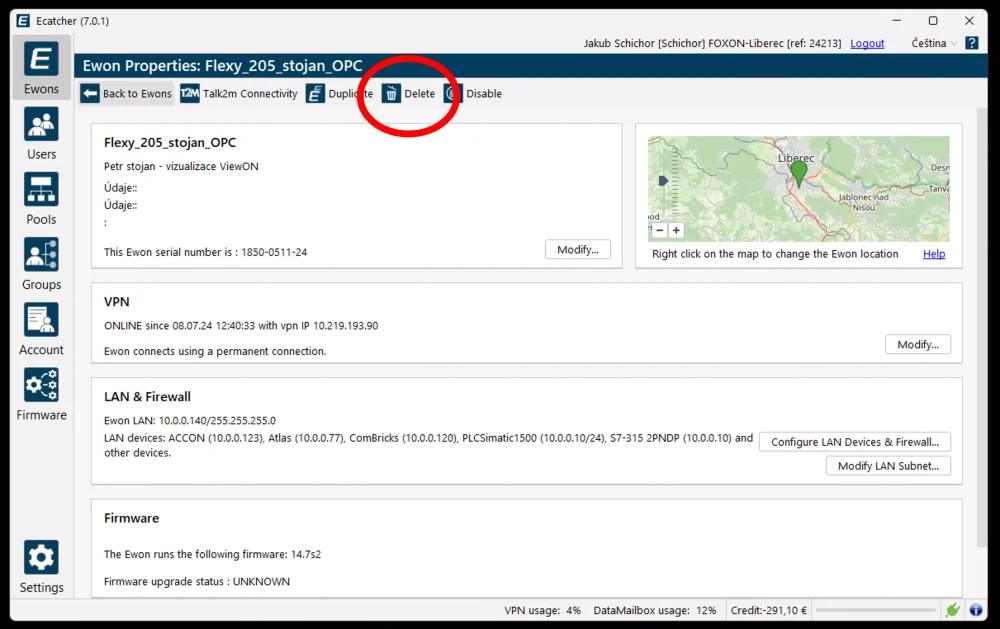Open the Čeština language dropdown
This screenshot has width=1000, height=629.
tap(934, 43)
